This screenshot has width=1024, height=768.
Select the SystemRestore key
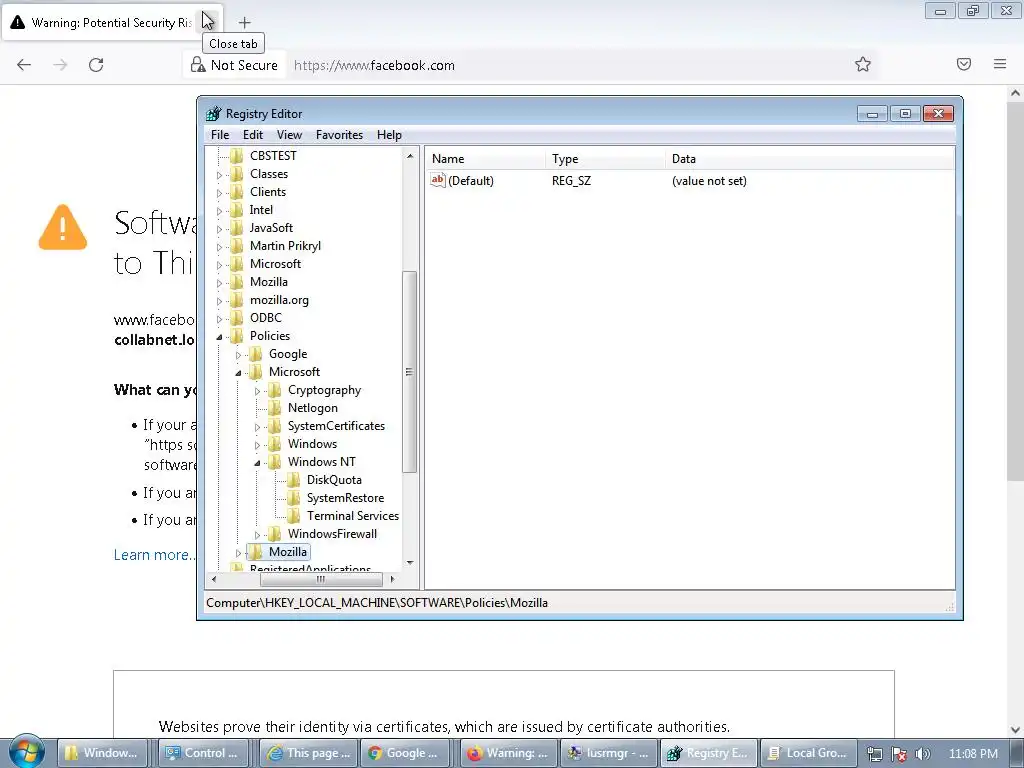point(345,498)
